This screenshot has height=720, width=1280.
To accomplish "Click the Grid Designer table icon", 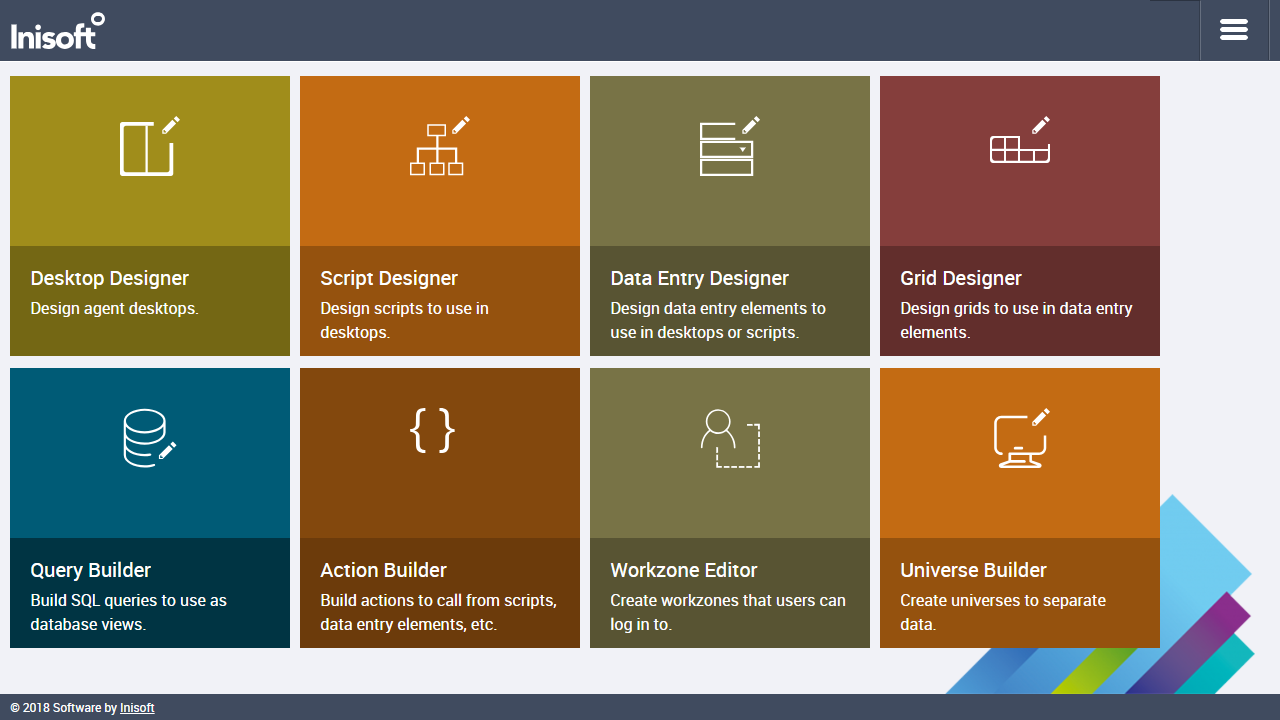I will point(1019,146).
